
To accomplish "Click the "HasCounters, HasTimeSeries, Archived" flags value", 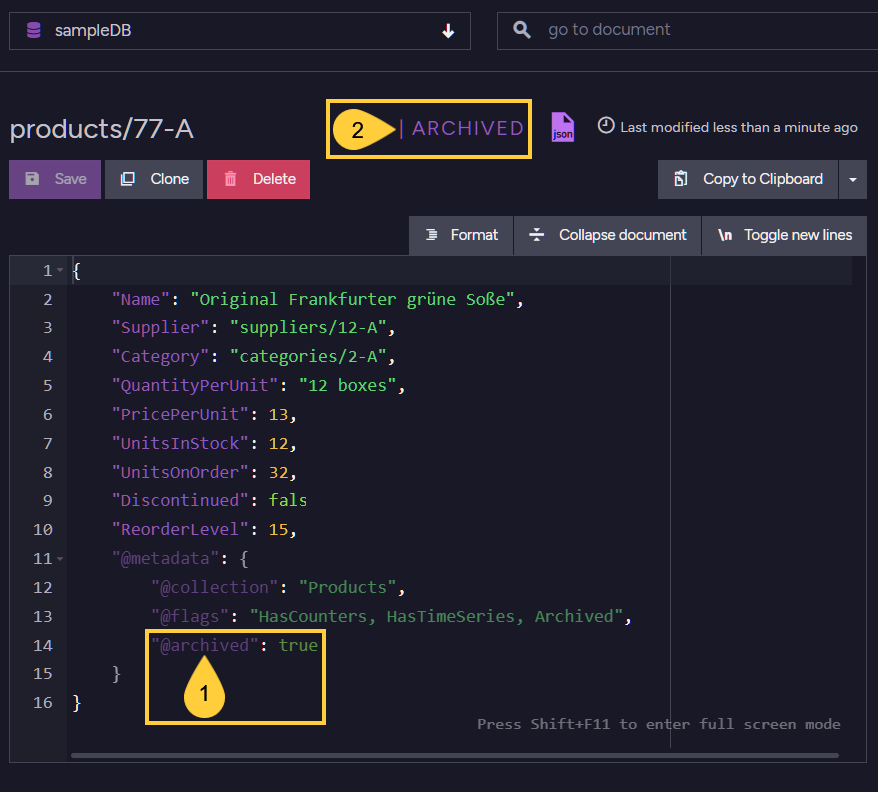I will pos(436,616).
